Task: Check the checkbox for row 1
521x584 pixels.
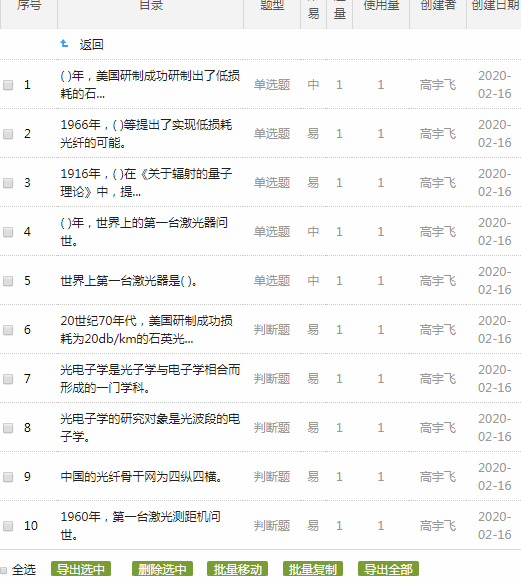Action: [x=8, y=85]
